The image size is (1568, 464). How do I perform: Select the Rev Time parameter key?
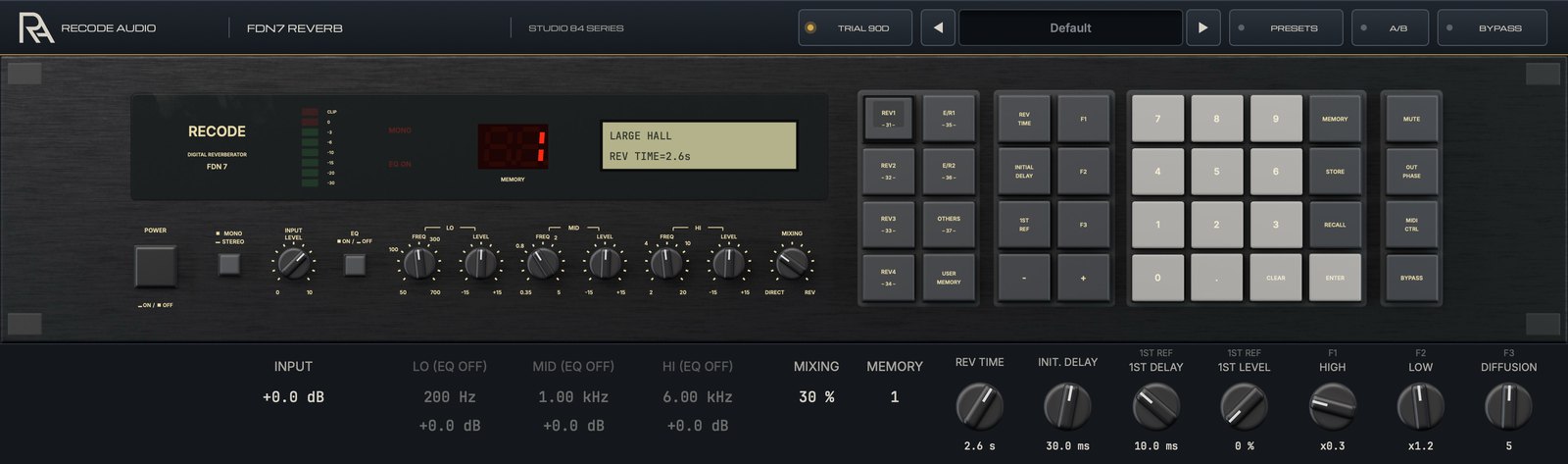tap(1024, 119)
